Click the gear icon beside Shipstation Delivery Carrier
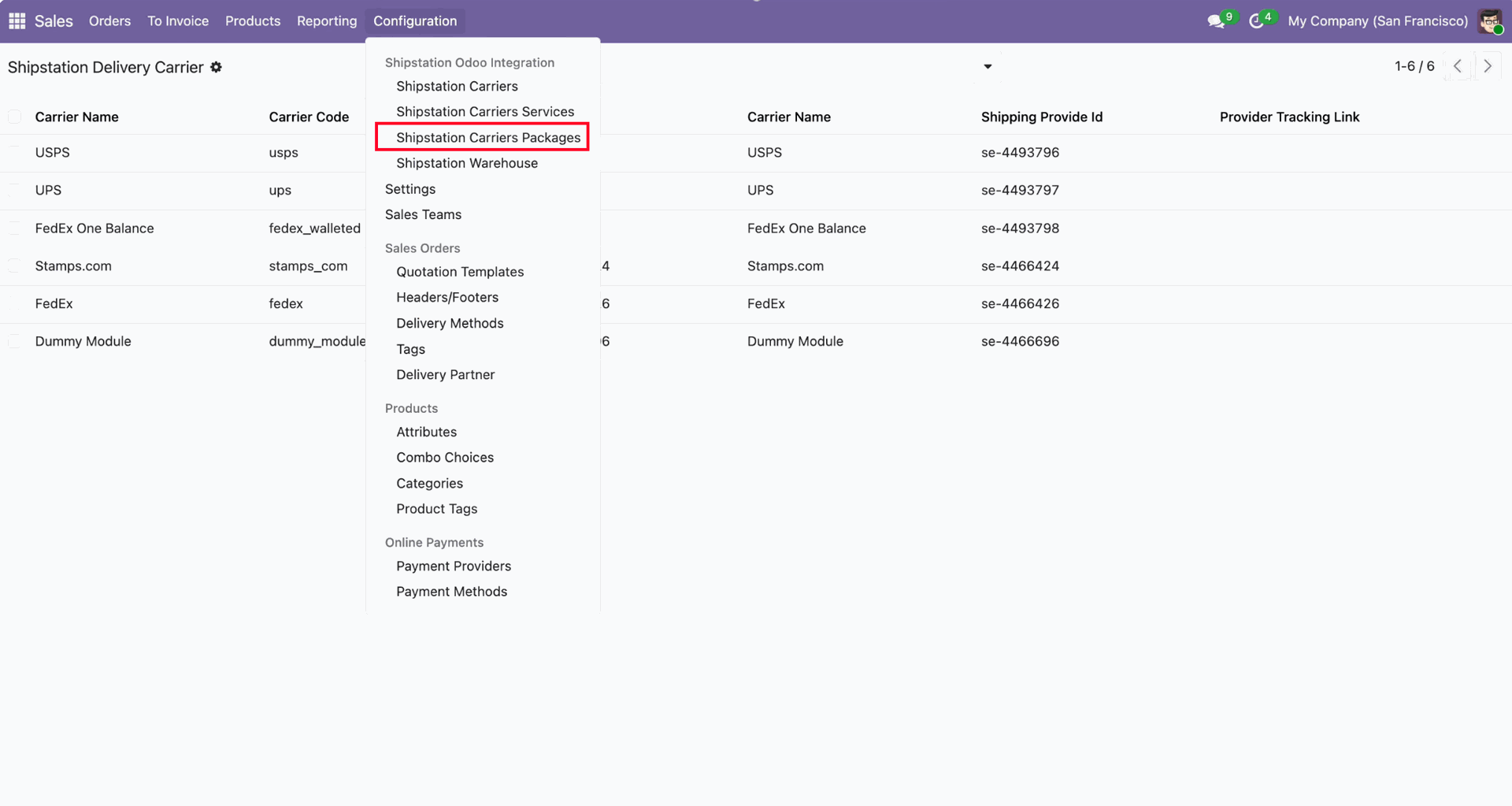The image size is (1512, 806). pos(217,68)
